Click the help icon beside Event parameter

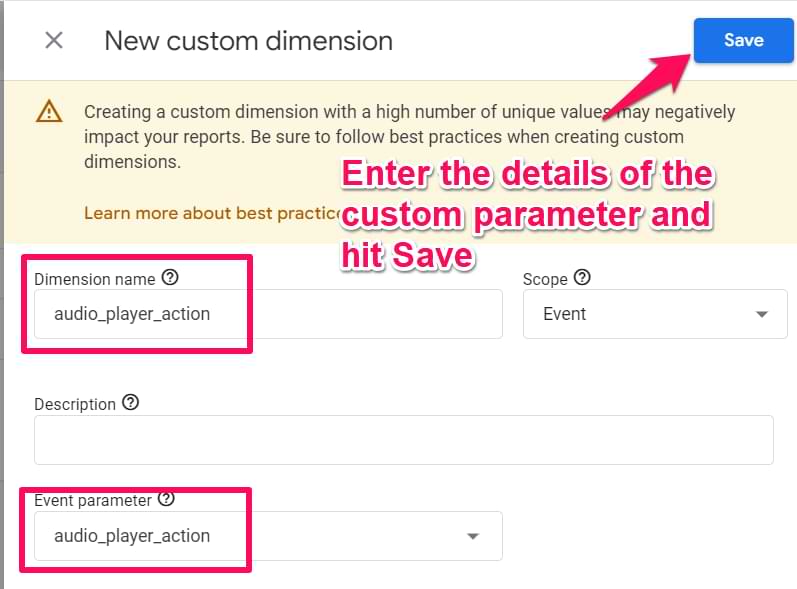coord(166,499)
